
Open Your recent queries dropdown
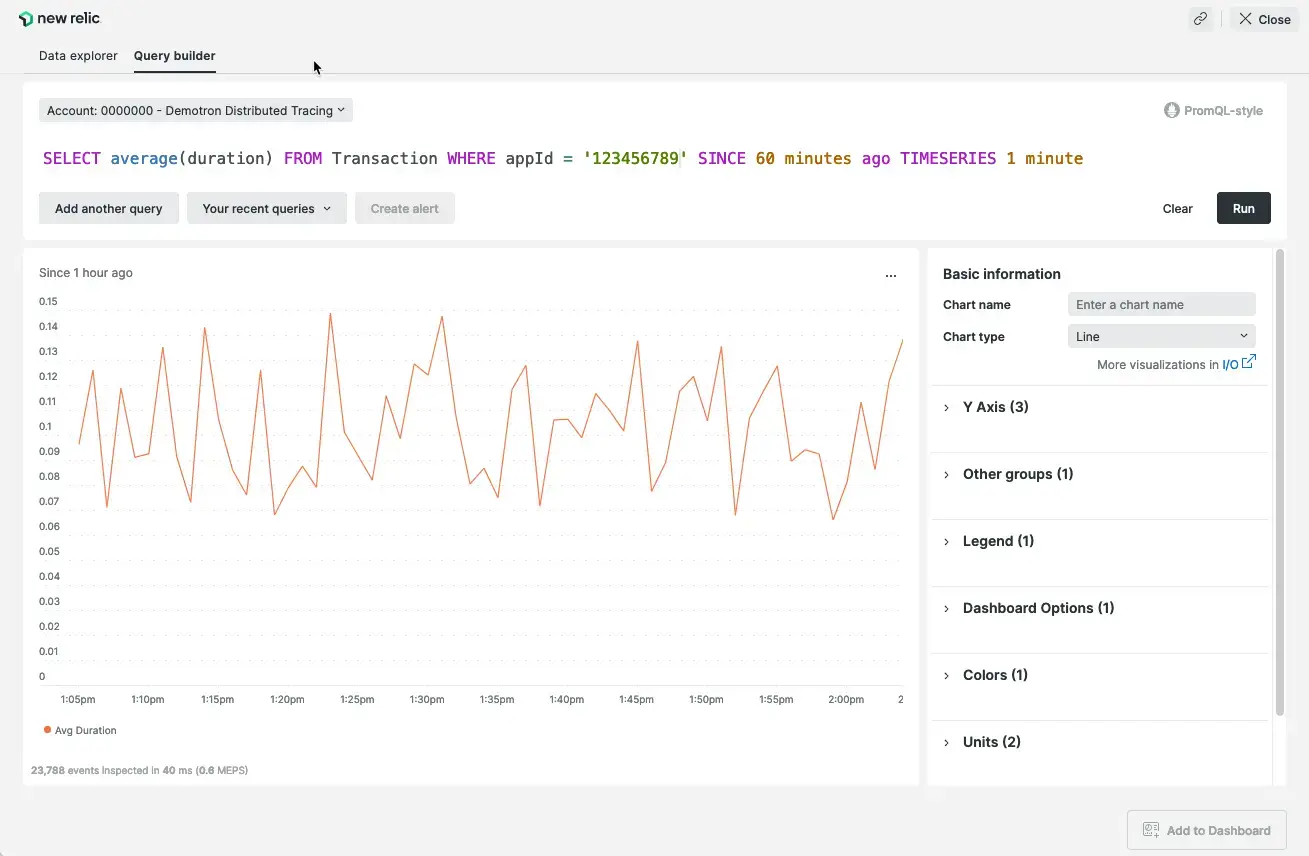(x=266, y=209)
